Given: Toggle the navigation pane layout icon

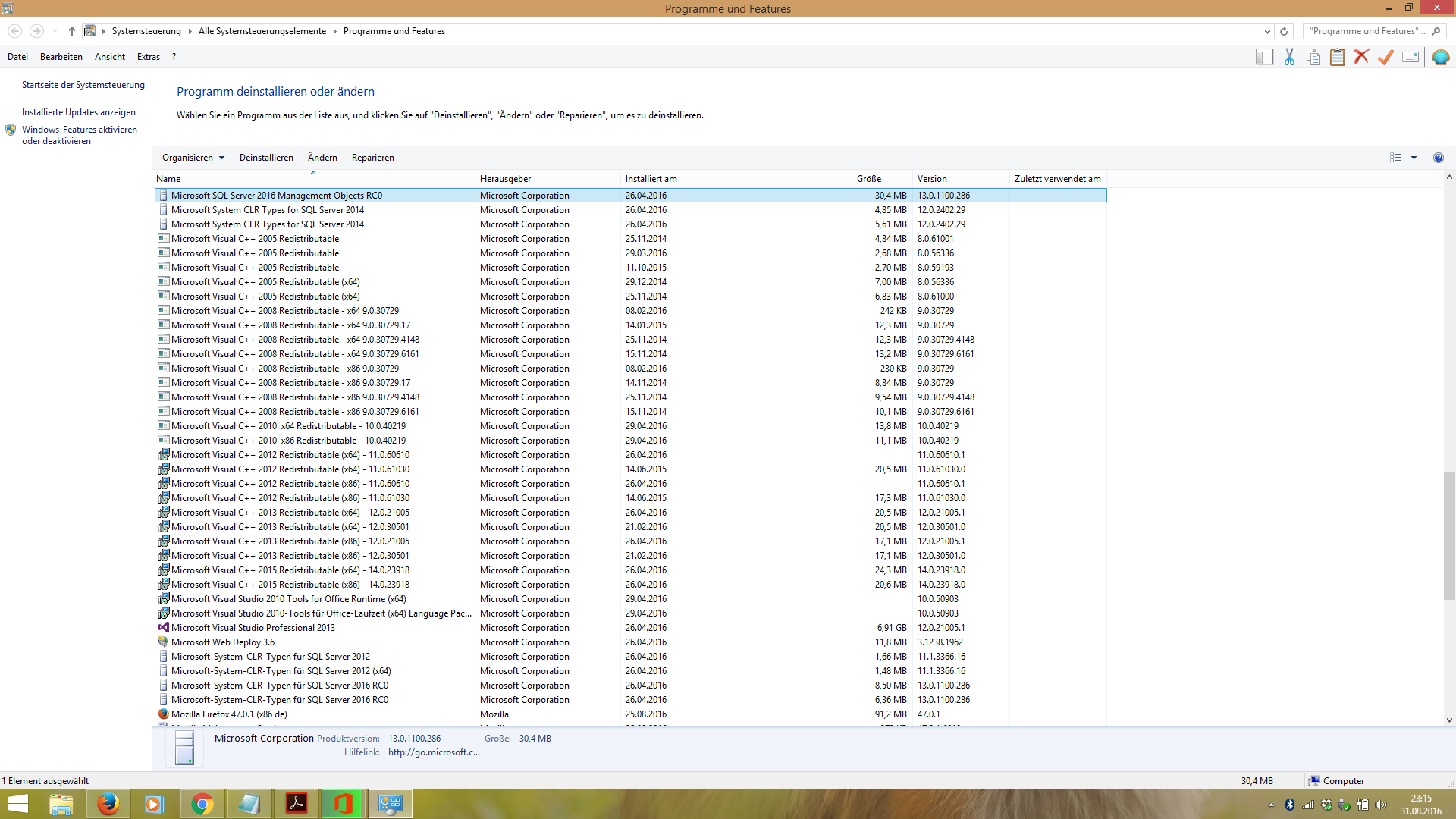Looking at the screenshot, I should (x=1264, y=57).
